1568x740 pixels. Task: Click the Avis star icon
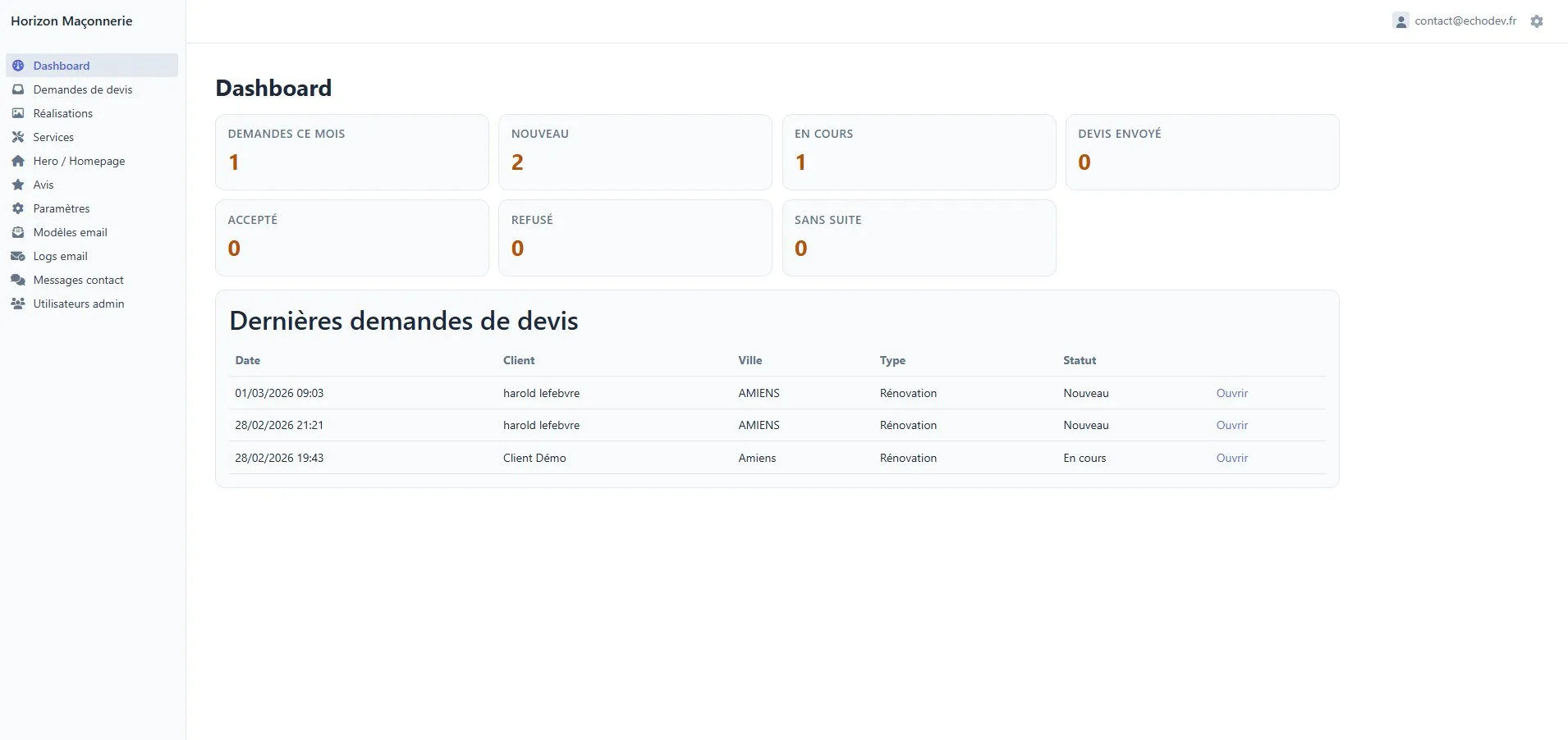tap(18, 185)
